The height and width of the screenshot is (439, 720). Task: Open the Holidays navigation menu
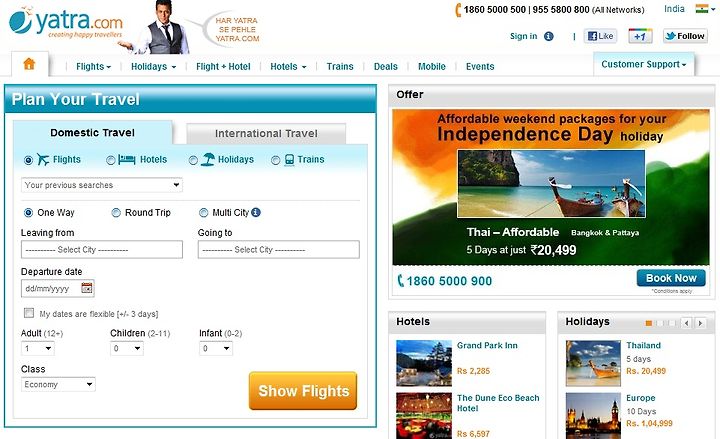pos(153,67)
